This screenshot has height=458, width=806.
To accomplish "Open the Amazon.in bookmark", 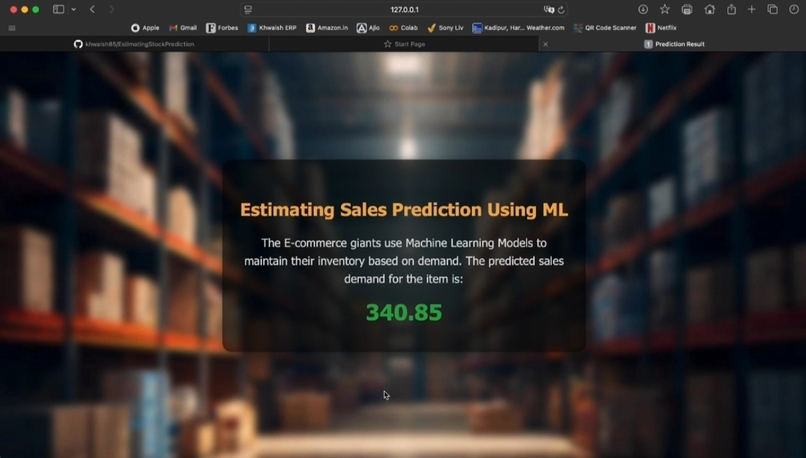I will (327, 28).
